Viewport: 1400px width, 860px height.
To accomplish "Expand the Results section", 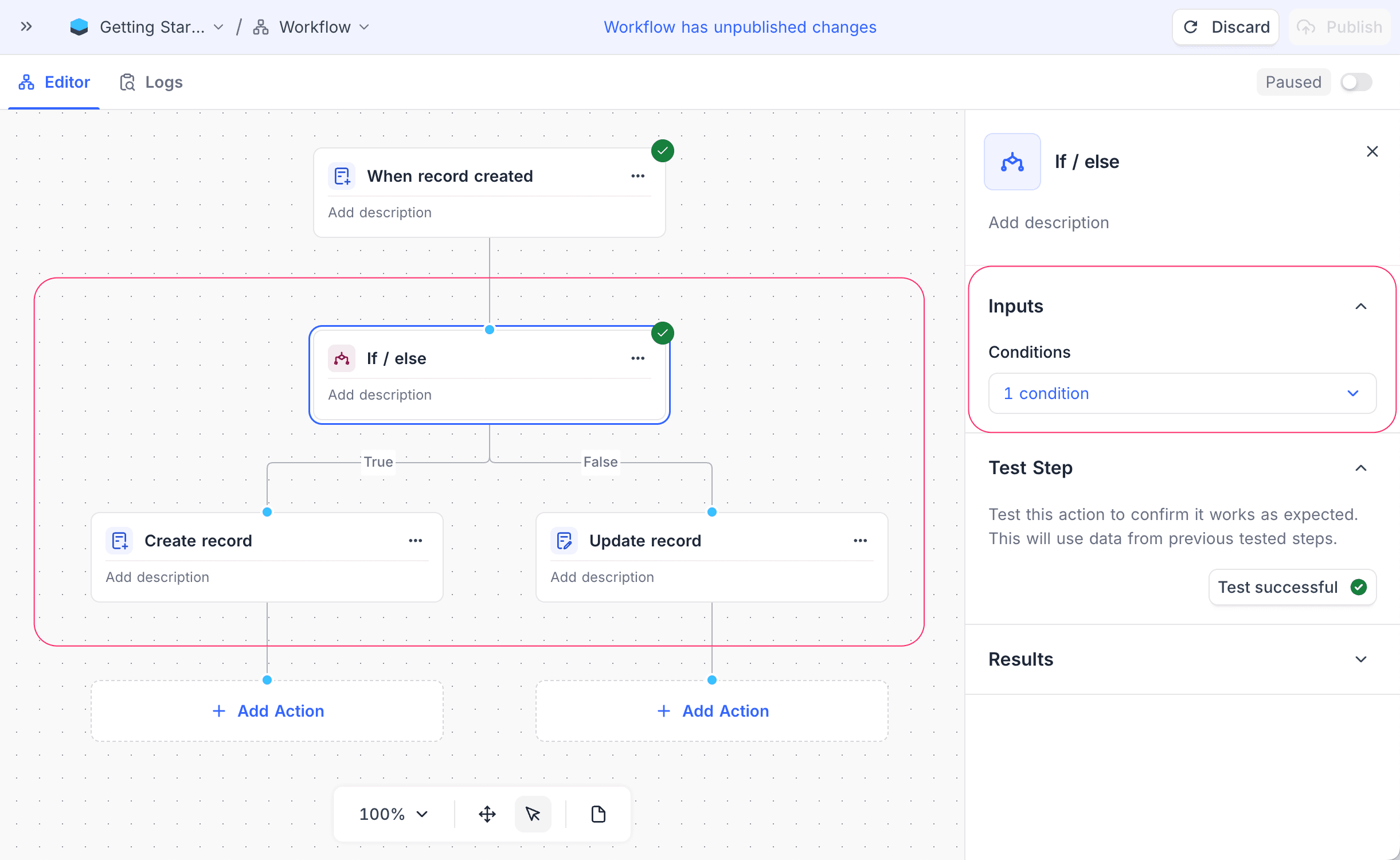I will 1360,659.
